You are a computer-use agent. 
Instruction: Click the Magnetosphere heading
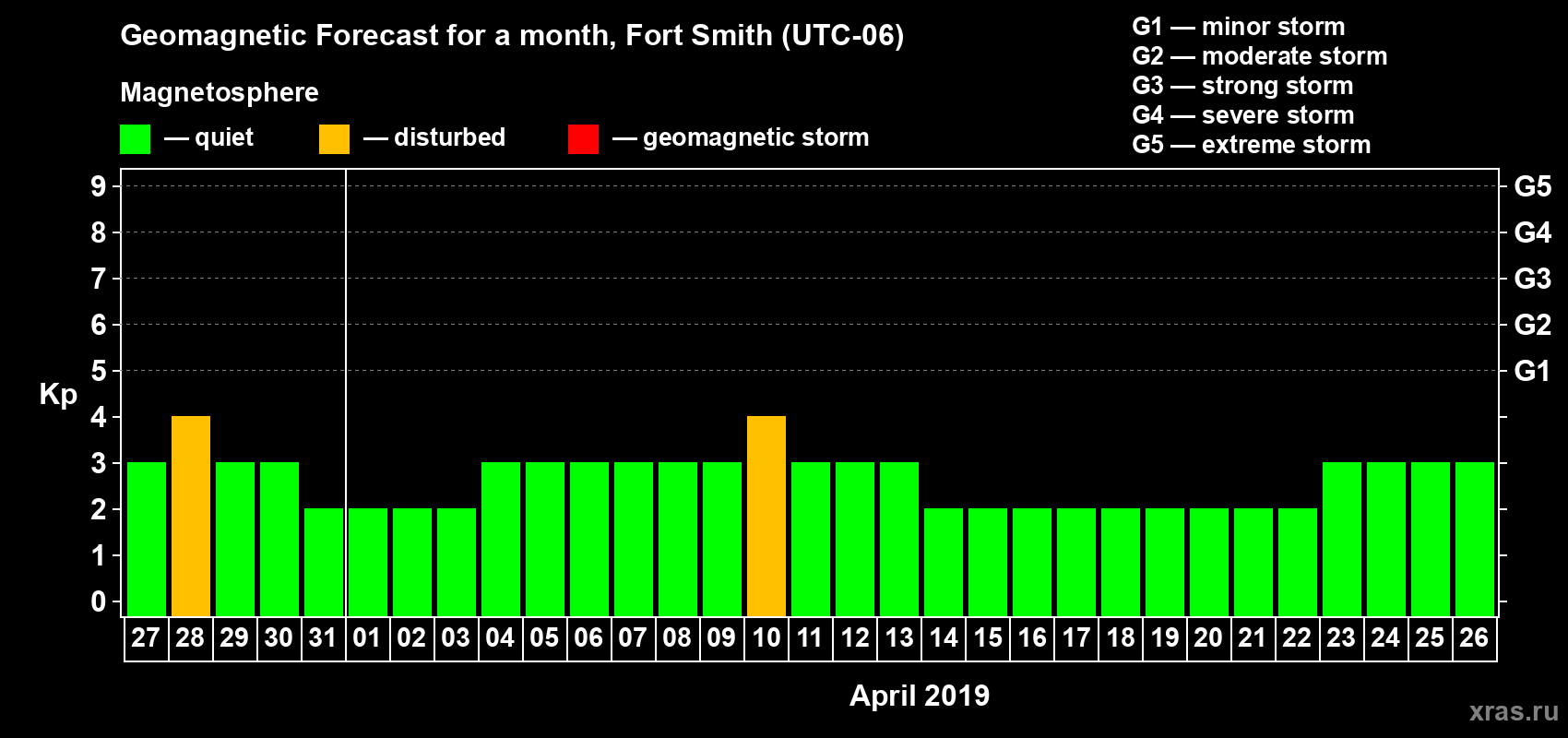pos(220,92)
